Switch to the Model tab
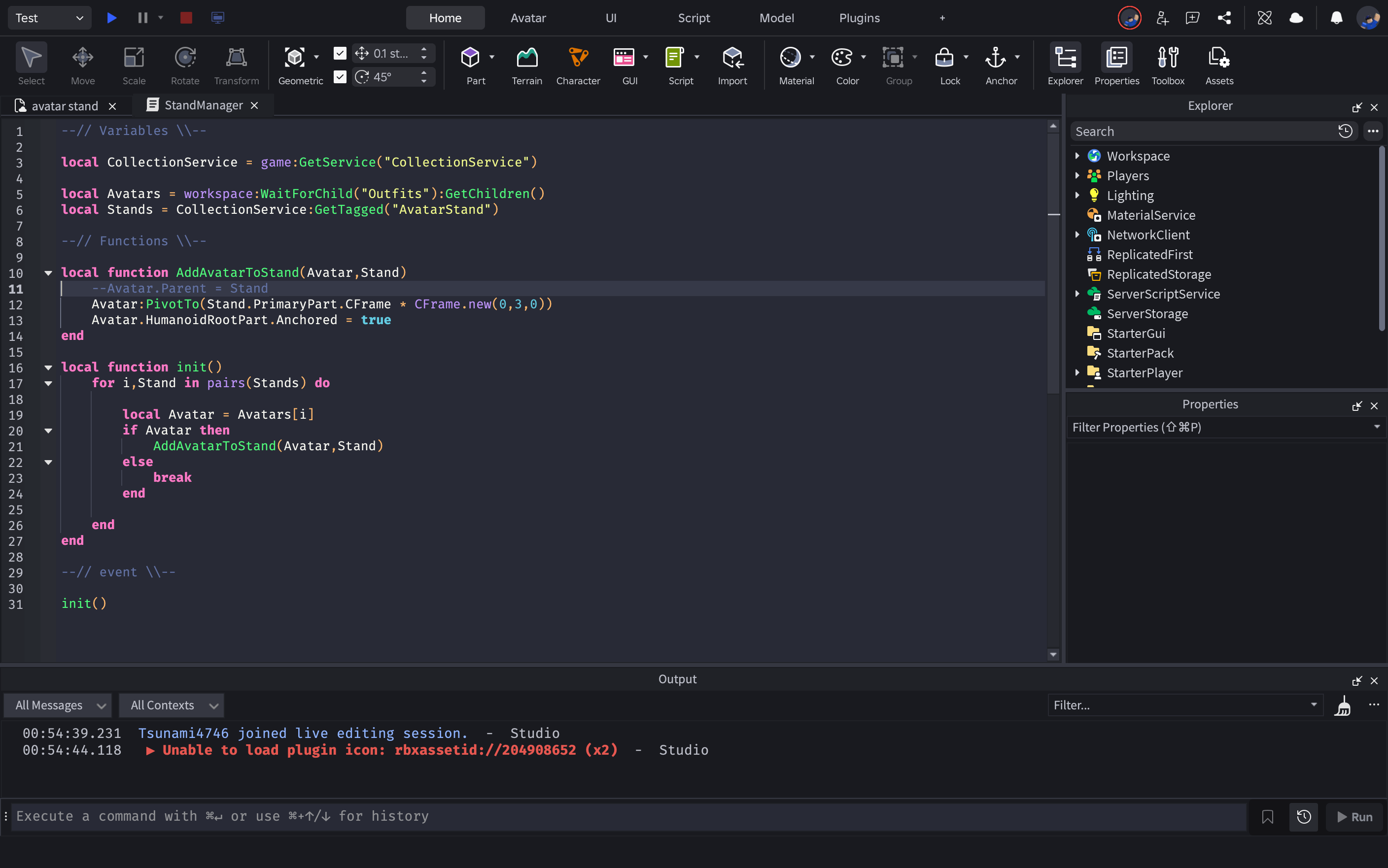Viewport: 1388px width, 868px height. [776, 18]
